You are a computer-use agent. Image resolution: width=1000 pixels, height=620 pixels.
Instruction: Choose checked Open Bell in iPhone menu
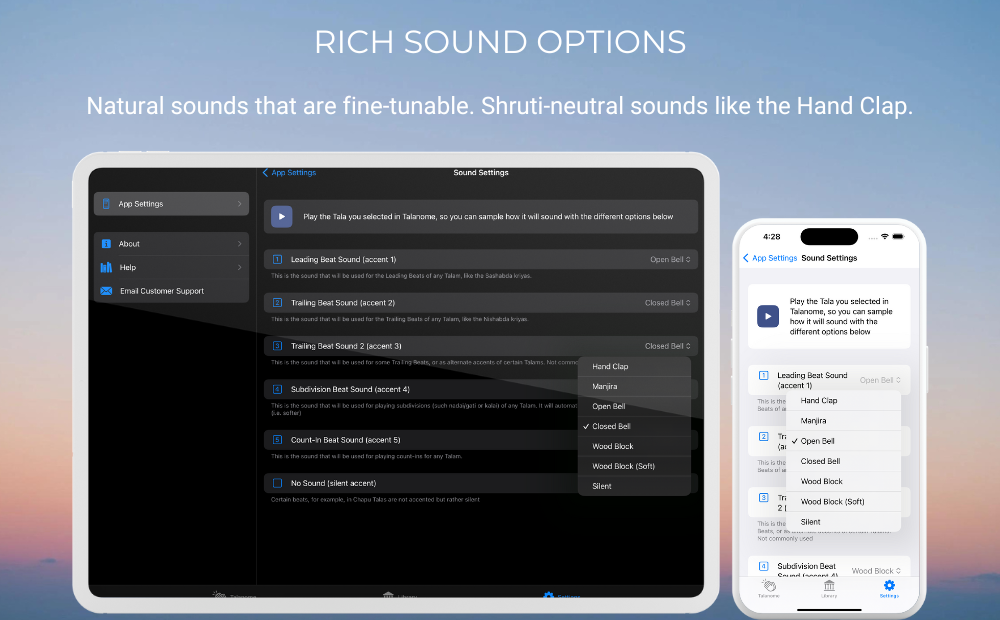tap(843, 441)
